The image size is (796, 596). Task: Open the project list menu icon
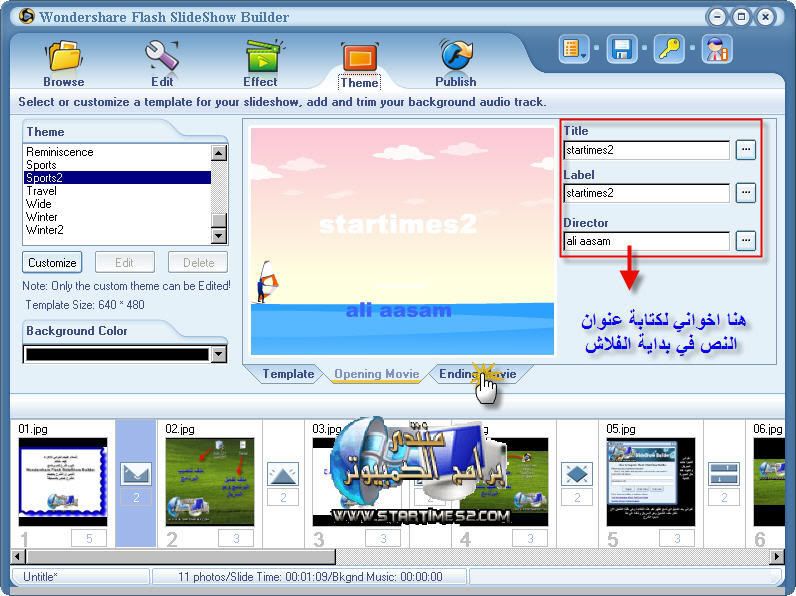tap(574, 49)
